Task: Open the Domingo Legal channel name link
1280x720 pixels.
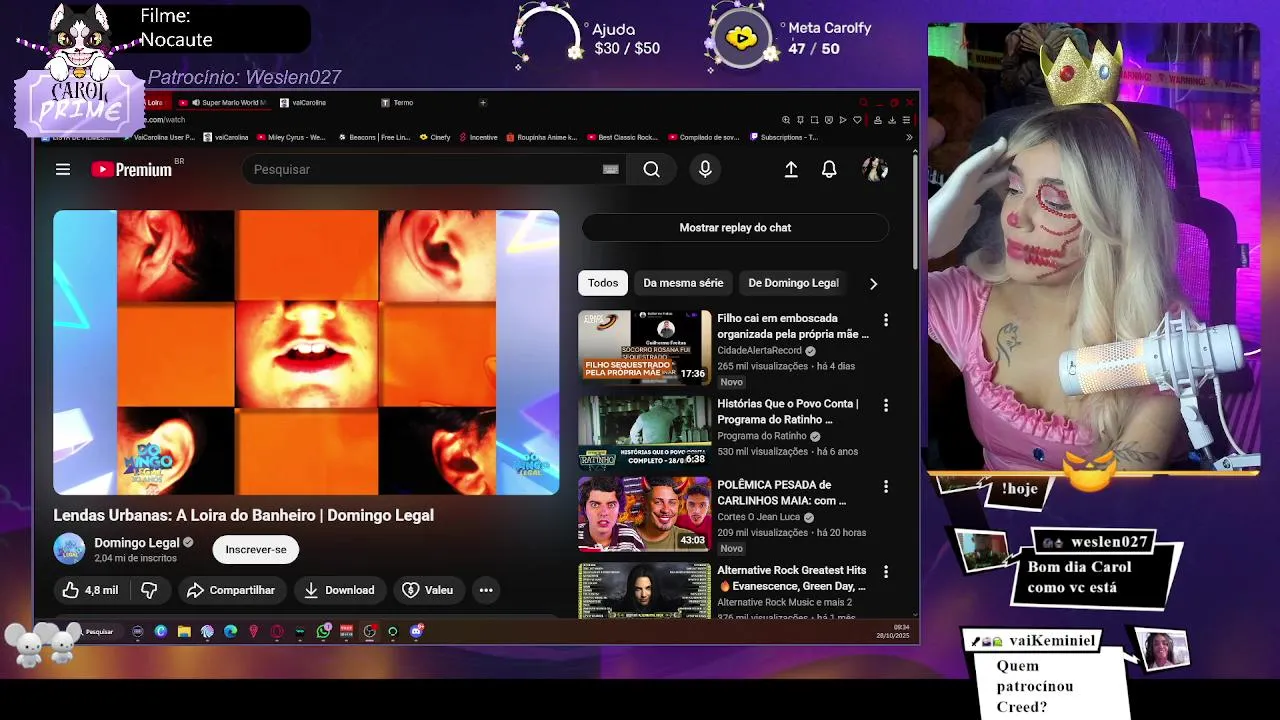Action: [x=137, y=543]
